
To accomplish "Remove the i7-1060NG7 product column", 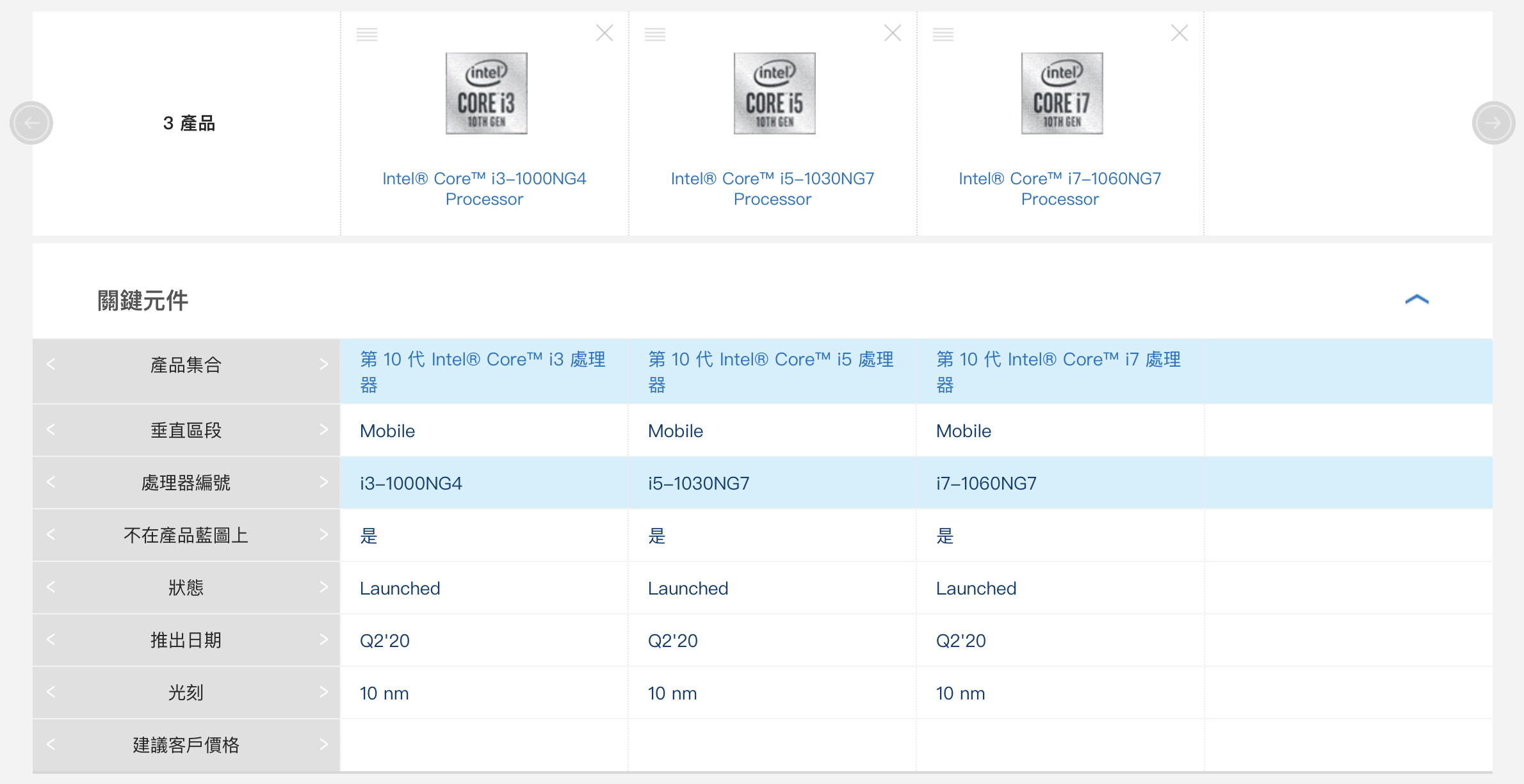I will coord(1179,33).
